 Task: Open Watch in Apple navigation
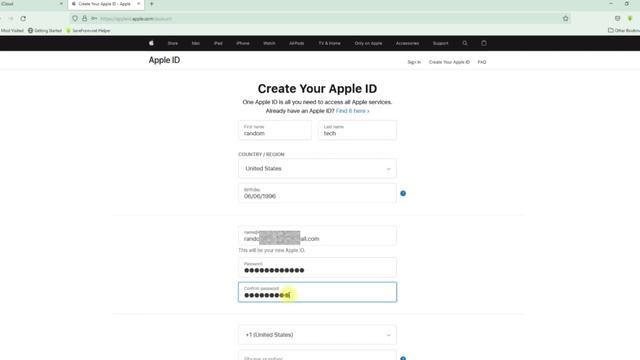click(x=269, y=43)
